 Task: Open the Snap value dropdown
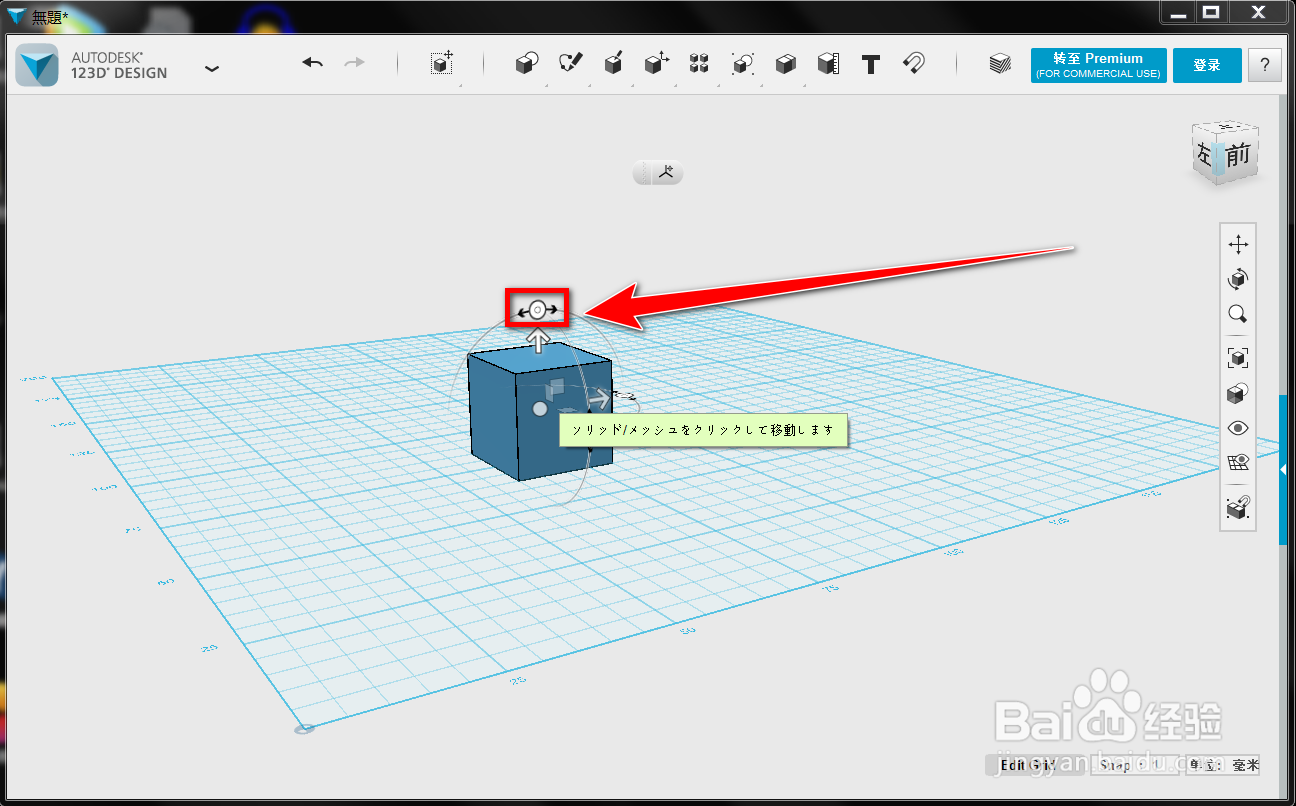pos(1134,765)
